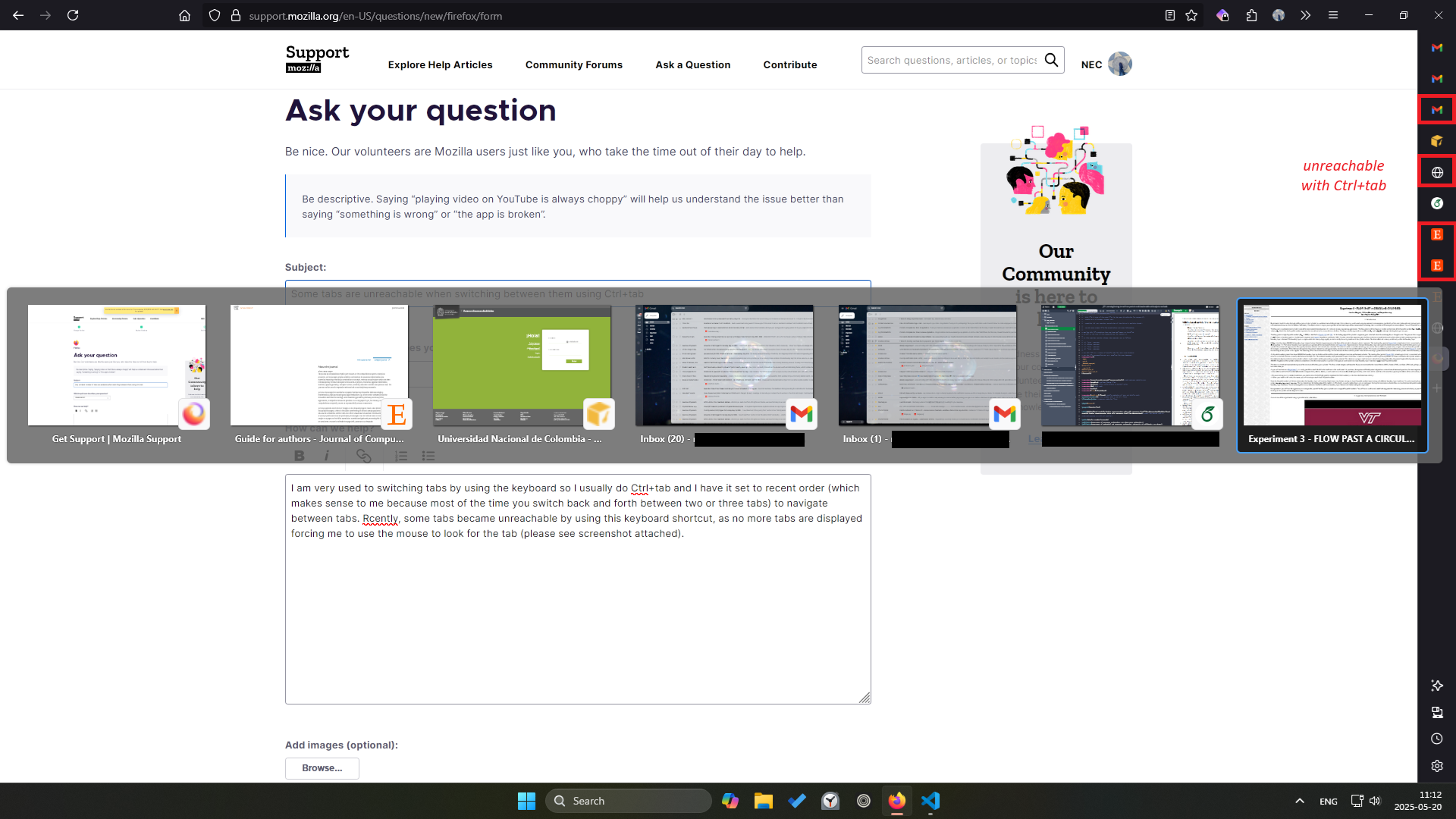The height and width of the screenshot is (819, 1456).
Task: Open File Explorer from the taskbar
Action: tap(764, 801)
